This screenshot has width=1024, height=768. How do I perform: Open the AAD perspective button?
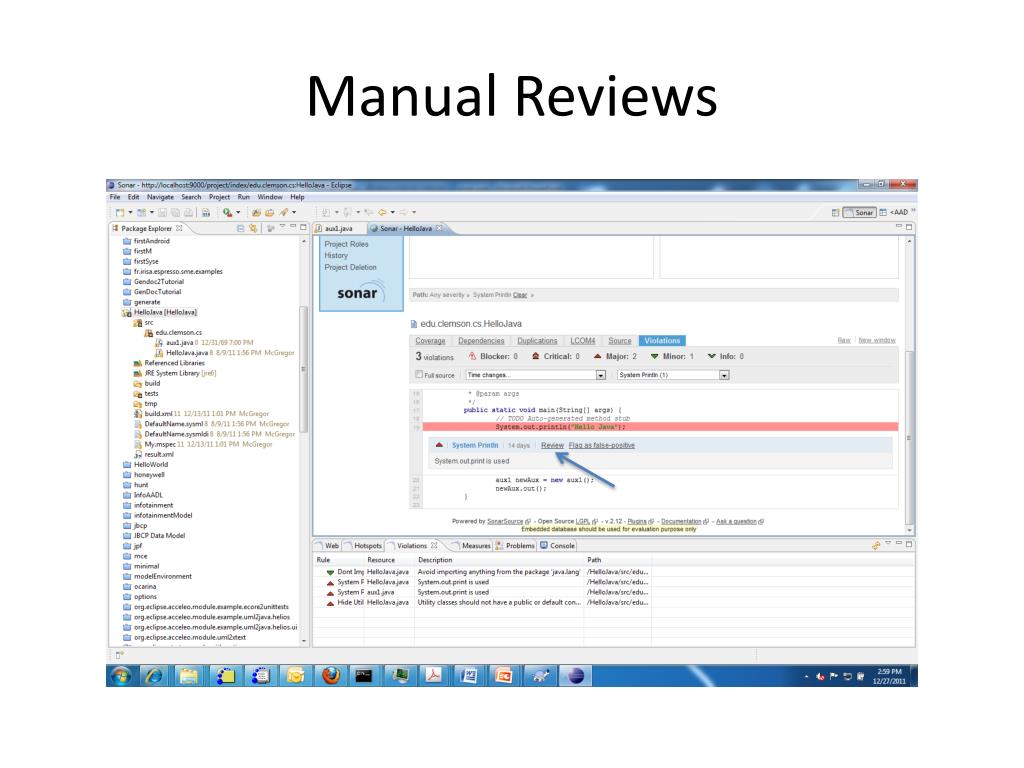894,212
